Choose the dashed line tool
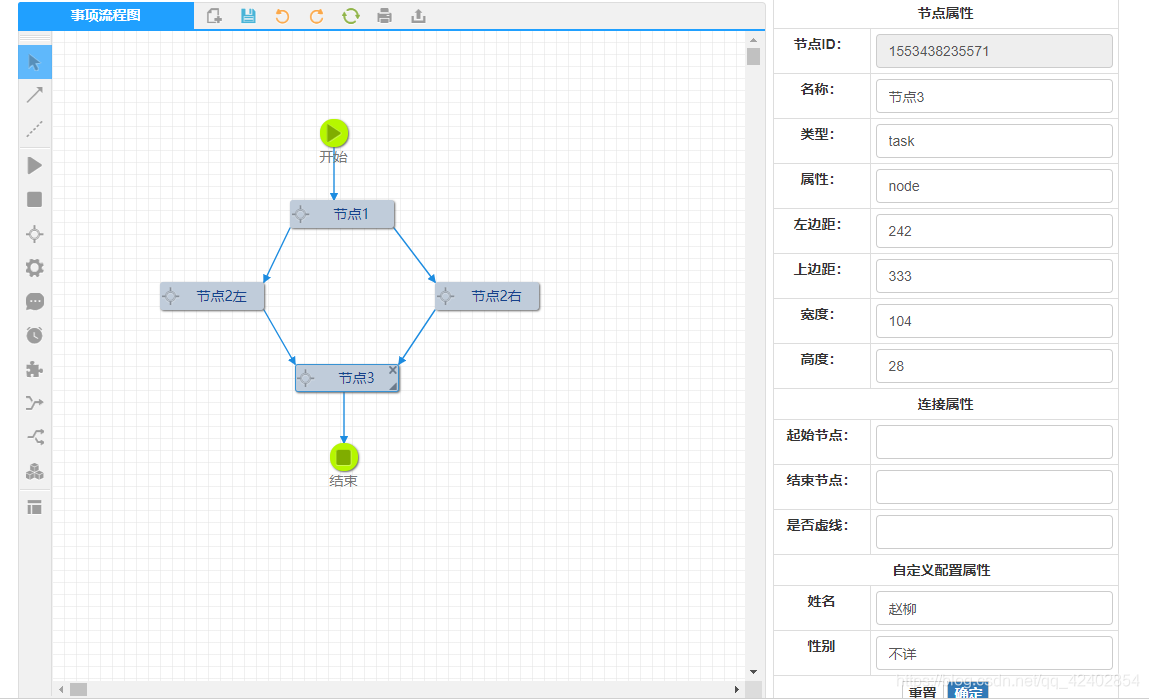The height and width of the screenshot is (699, 1149). click(34, 129)
